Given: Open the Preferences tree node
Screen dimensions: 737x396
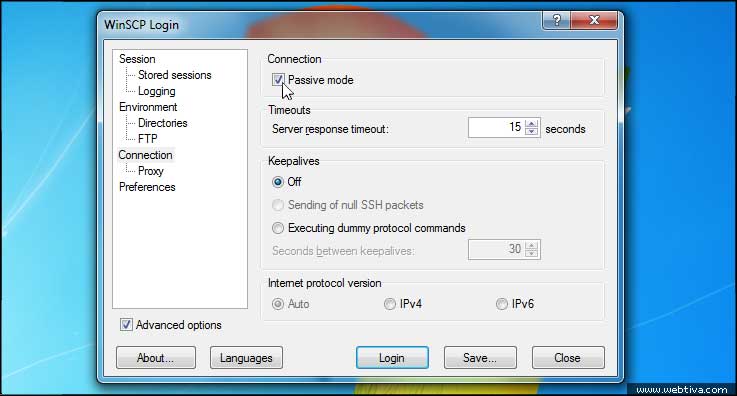Looking at the screenshot, I should pos(147,187).
